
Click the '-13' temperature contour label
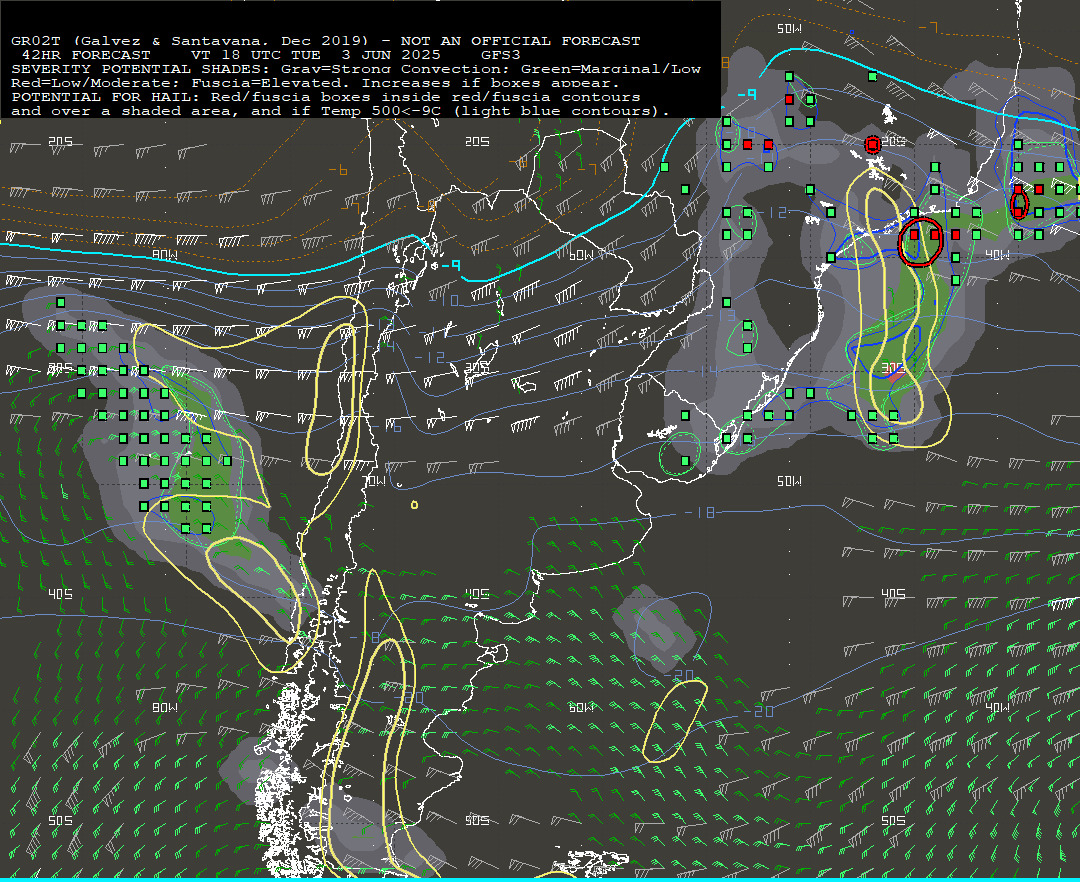pos(721,315)
